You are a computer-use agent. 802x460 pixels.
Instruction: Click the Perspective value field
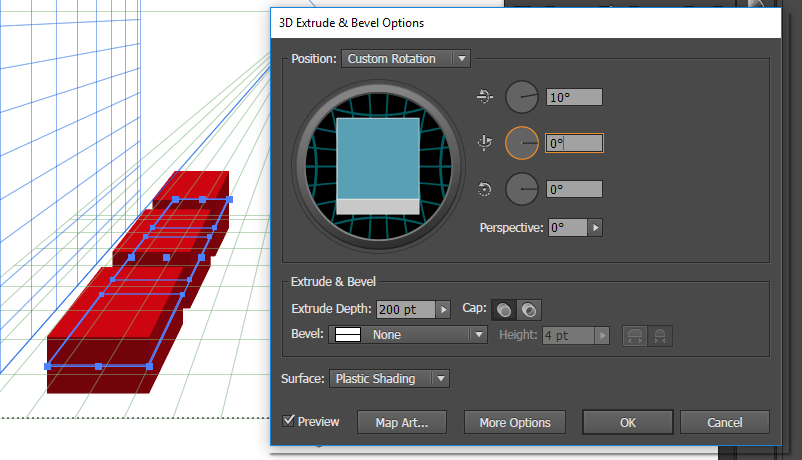point(568,228)
